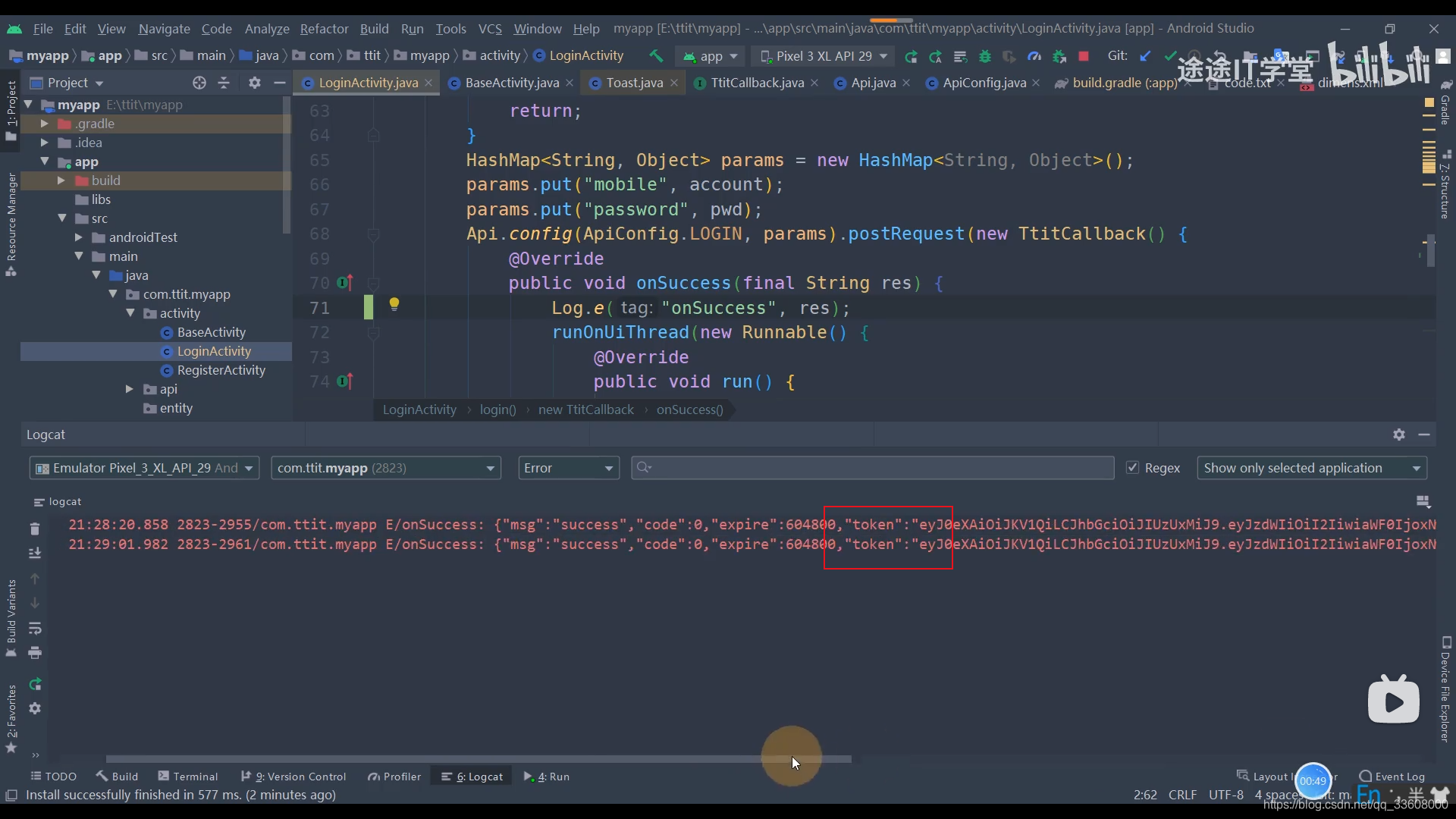Open the app run configuration dropdown
Viewport: 1456px width, 819px height.
(x=711, y=56)
